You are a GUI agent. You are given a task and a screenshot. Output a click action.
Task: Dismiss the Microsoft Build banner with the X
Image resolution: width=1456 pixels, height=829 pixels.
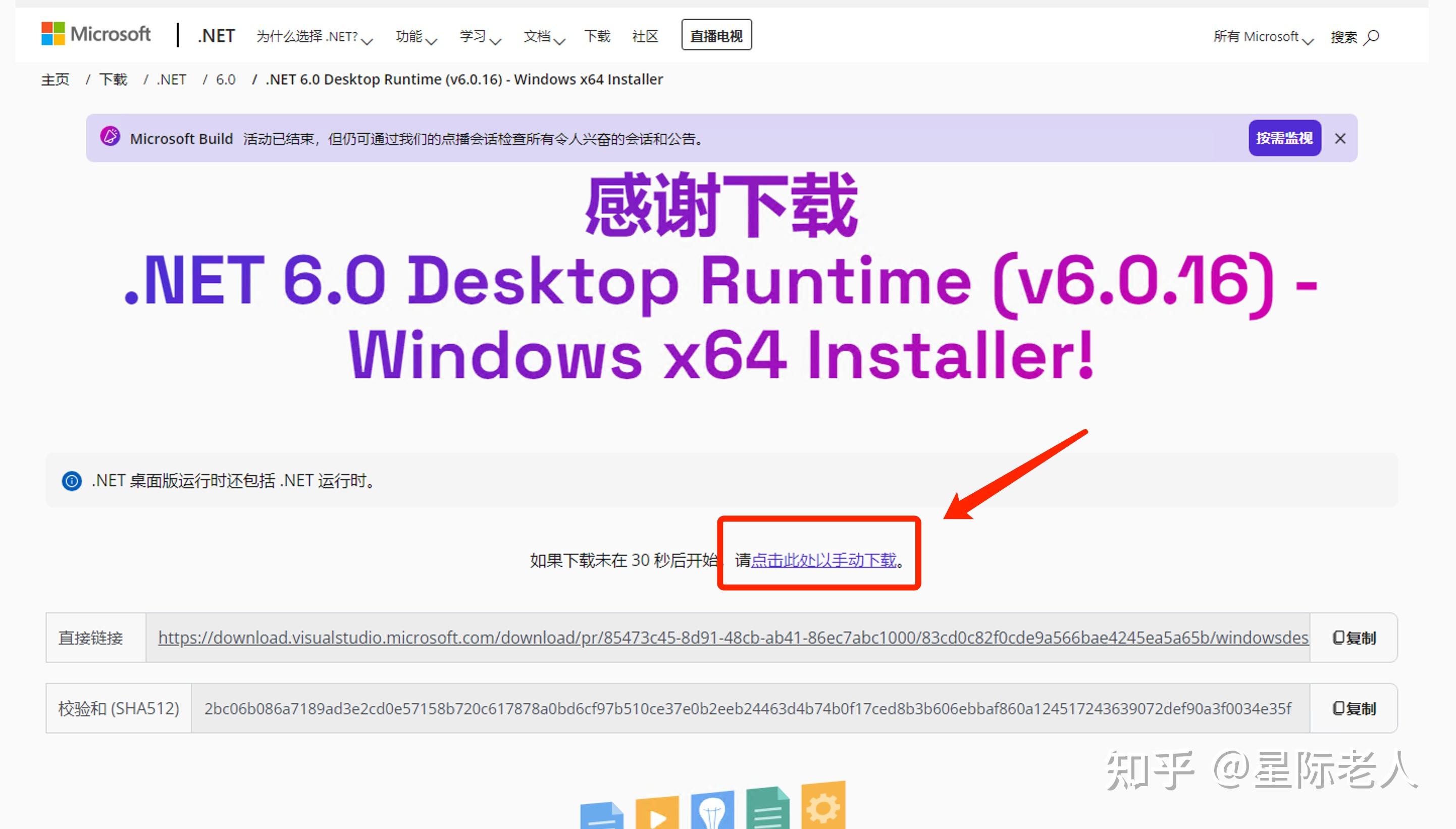(1341, 138)
